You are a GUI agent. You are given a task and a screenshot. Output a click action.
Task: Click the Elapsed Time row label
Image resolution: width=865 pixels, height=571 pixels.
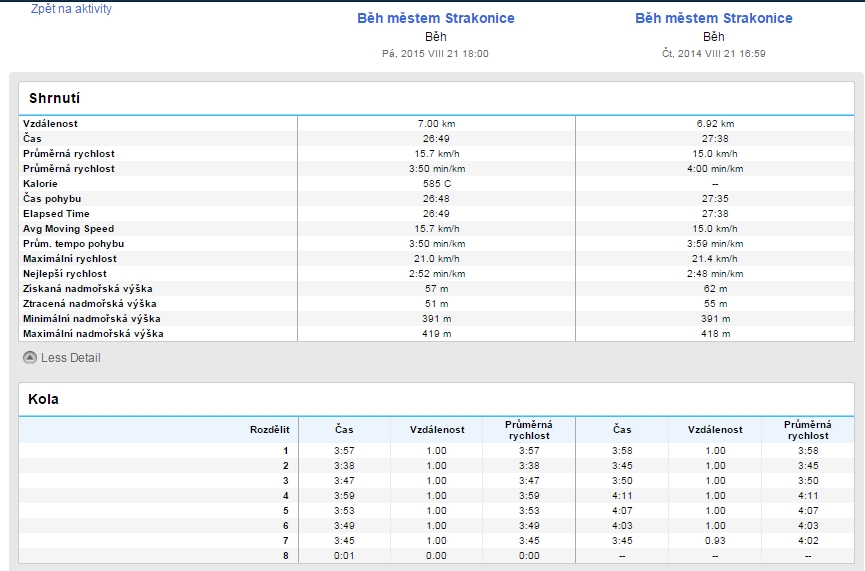click(56, 214)
